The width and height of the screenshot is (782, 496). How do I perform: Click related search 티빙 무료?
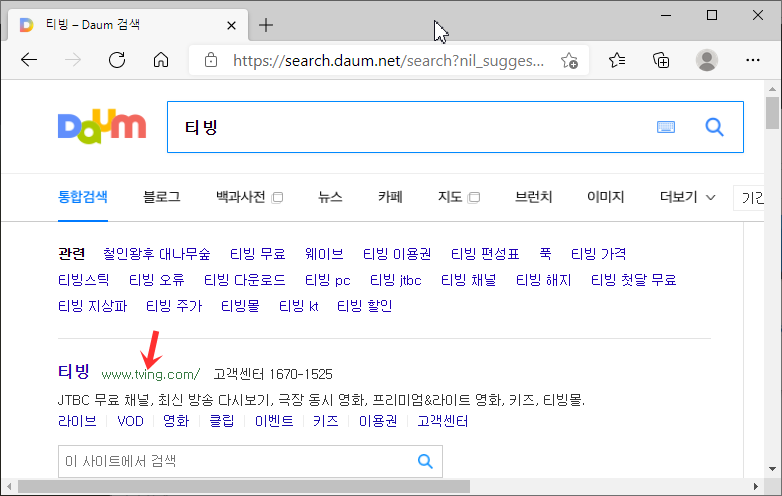(x=257, y=254)
